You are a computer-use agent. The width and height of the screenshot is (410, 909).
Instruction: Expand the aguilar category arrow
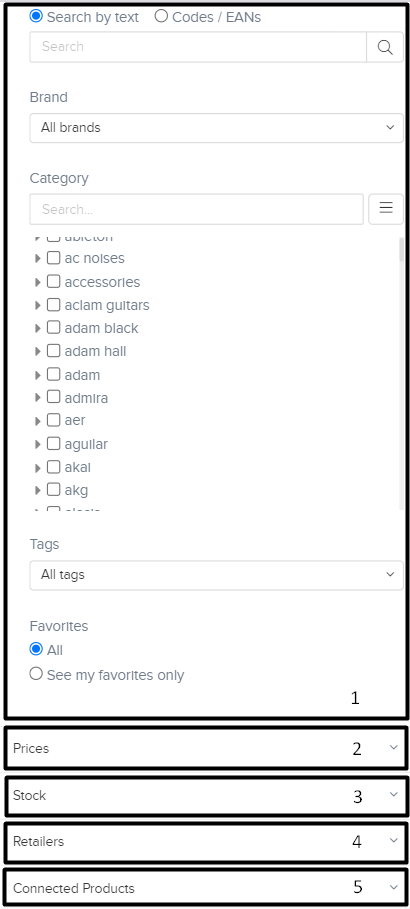(38, 444)
